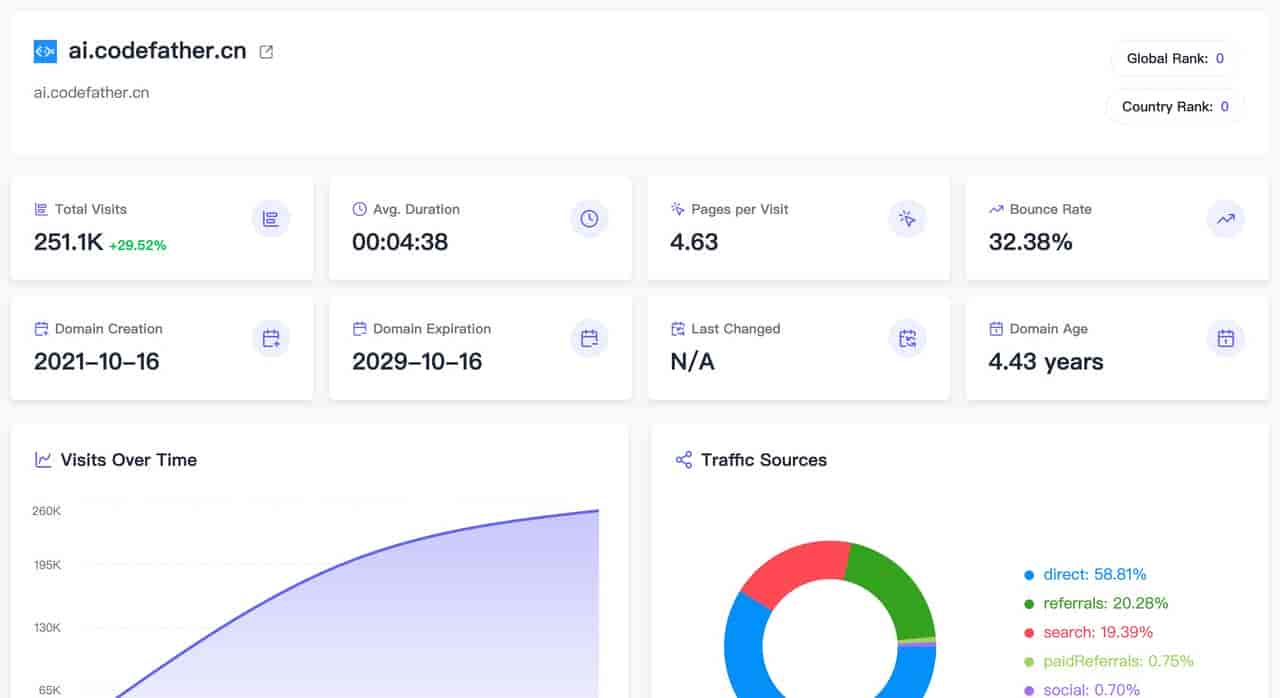Click the Total Visits round chart icon
Image resolution: width=1280 pixels, height=698 pixels.
(x=271, y=218)
